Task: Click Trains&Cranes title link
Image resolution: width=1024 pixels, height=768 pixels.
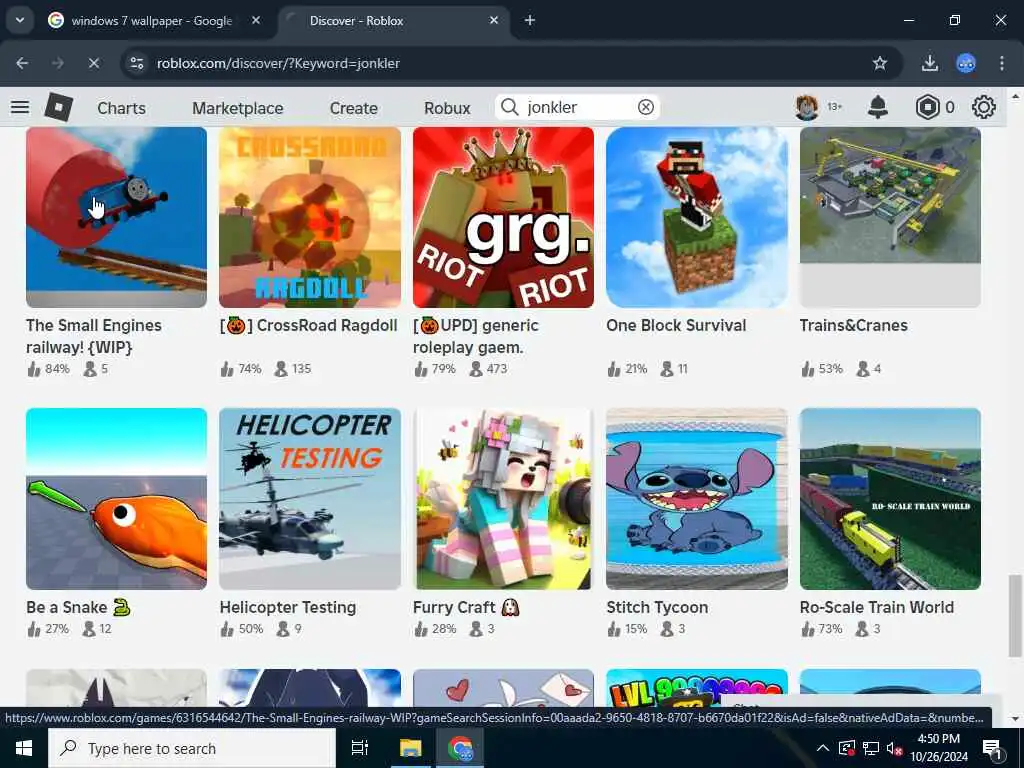Action: (854, 325)
